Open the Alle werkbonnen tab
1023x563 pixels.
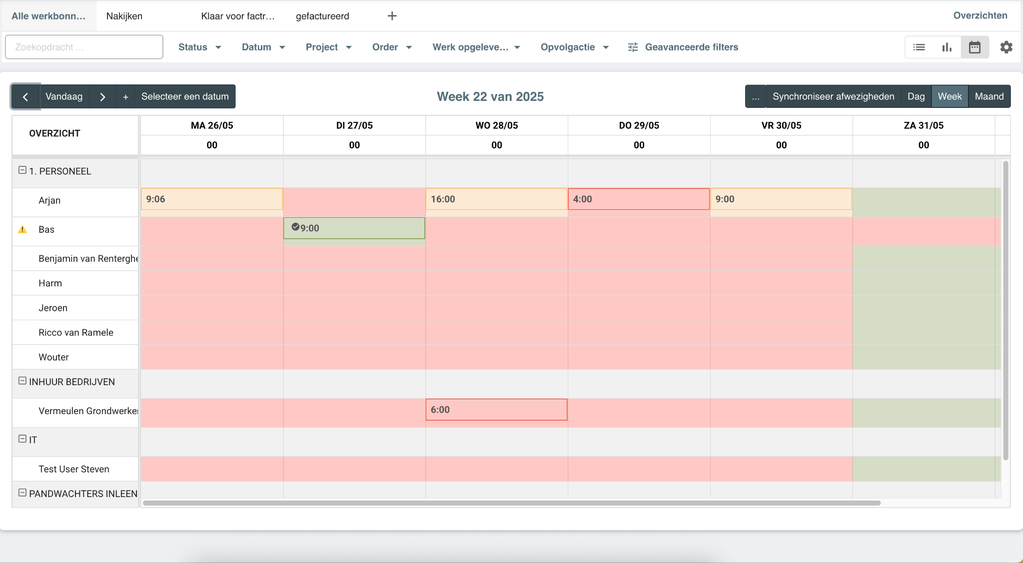48,16
